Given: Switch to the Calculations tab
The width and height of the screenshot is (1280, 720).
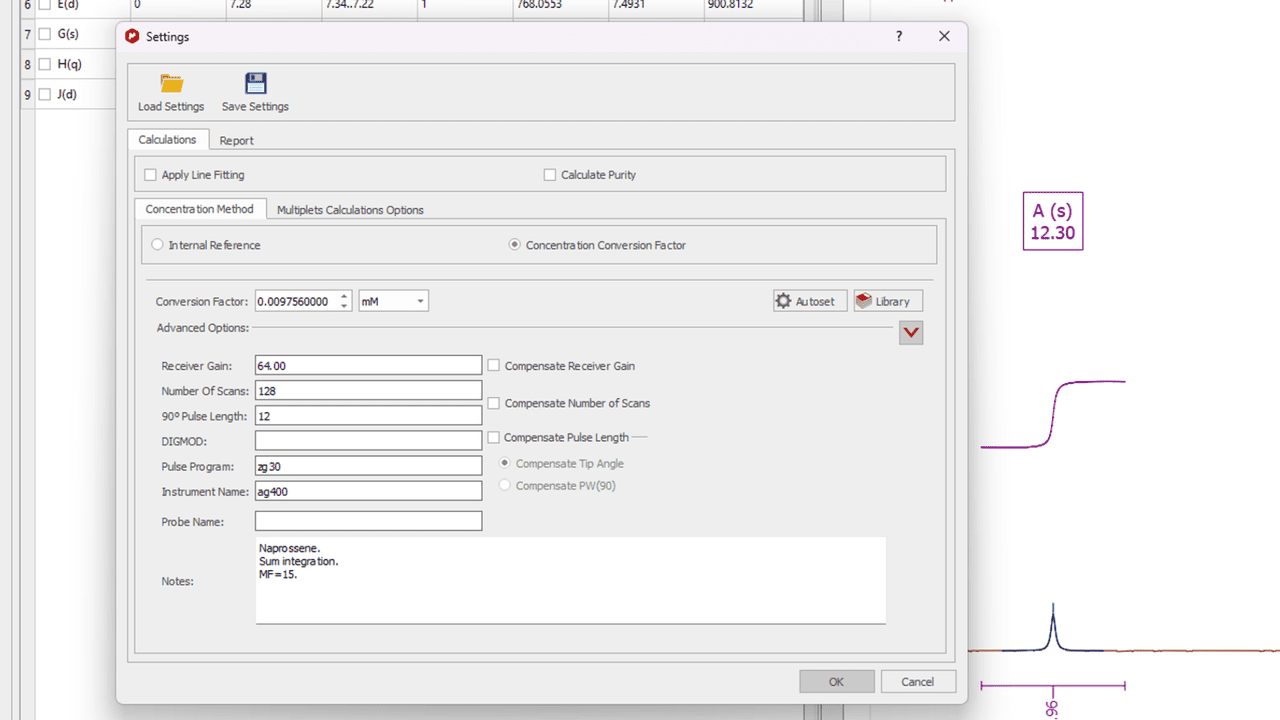Looking at the screenshot, I should (167, 140).
